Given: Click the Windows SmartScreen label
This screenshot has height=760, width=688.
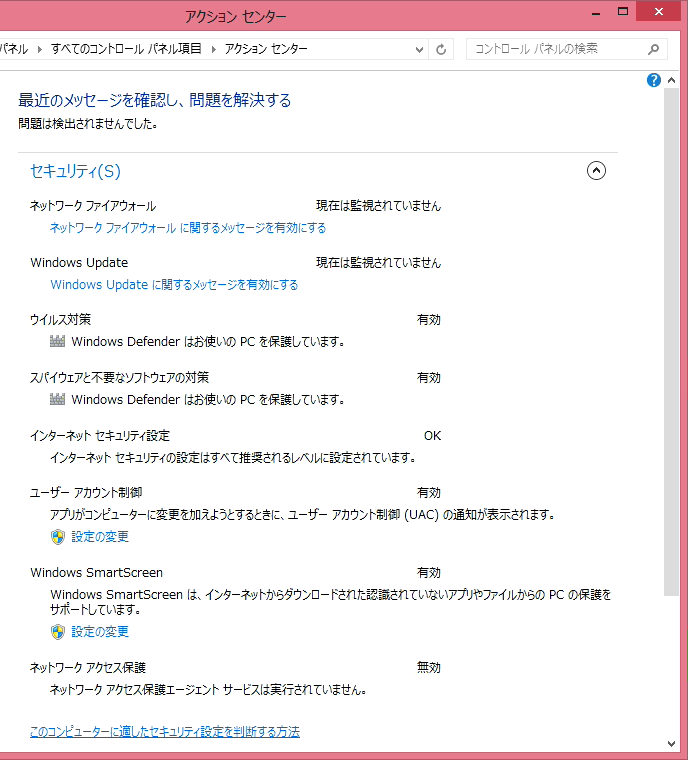Looking at the screenshot, I should pyautogui.click(x=96, y=572).
